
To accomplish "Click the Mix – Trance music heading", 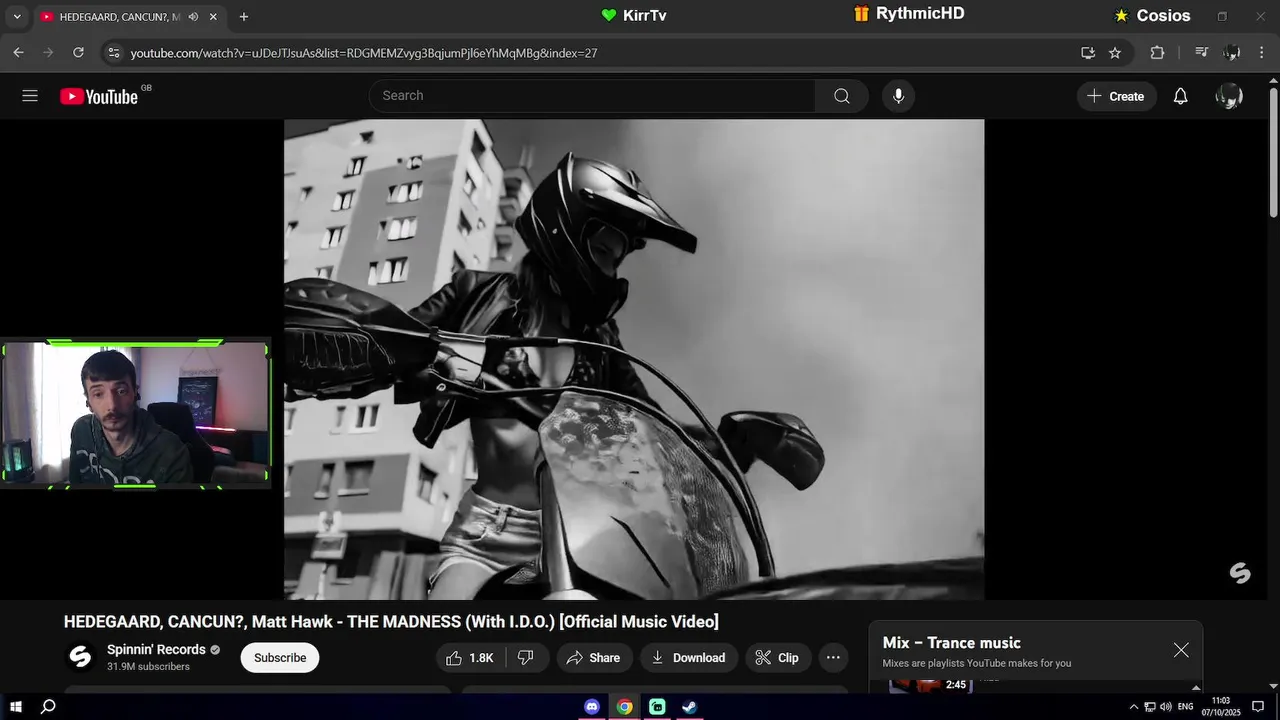I will tap(951, 643).
